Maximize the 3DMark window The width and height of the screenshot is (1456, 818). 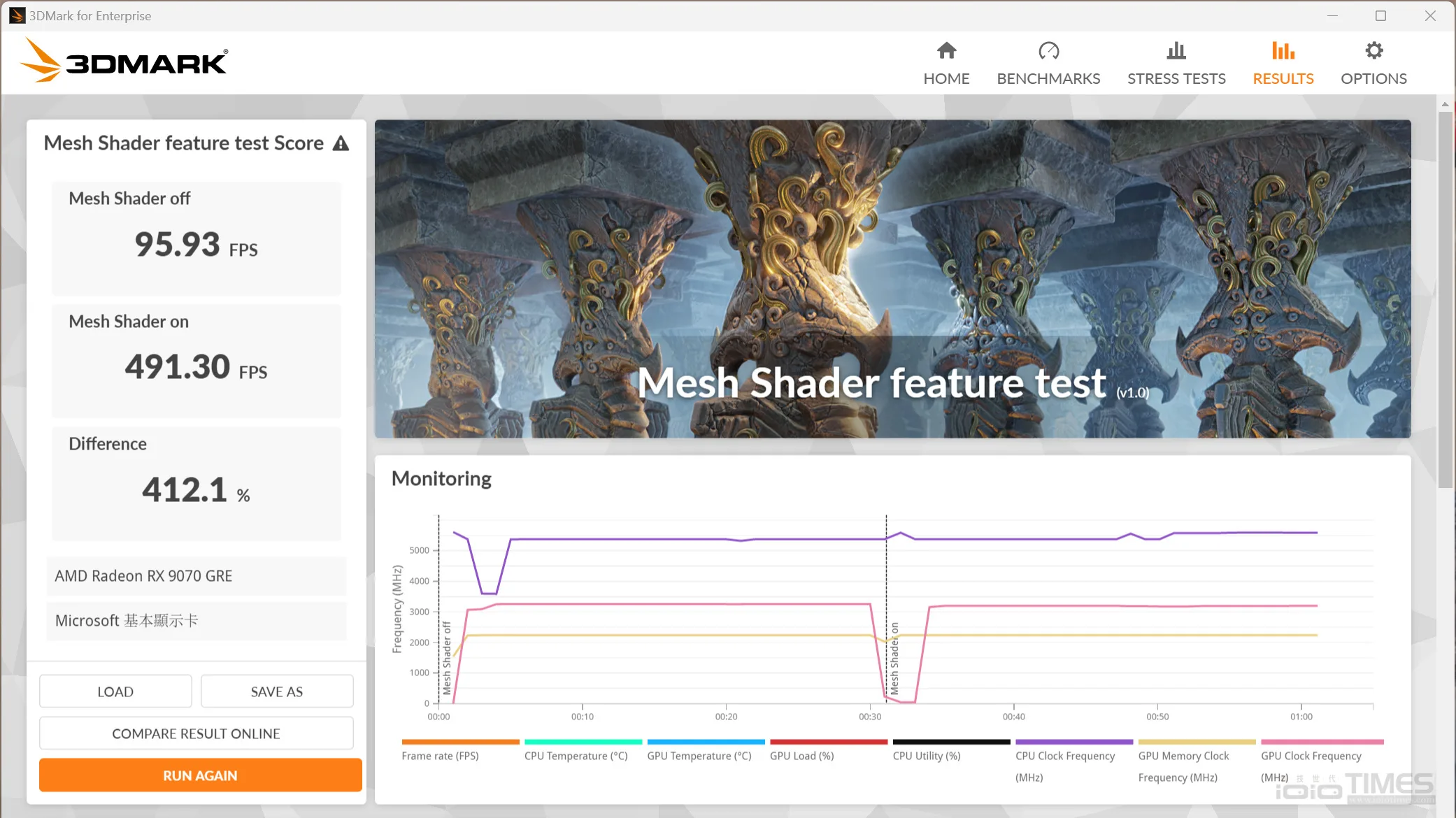[1380, 15]
